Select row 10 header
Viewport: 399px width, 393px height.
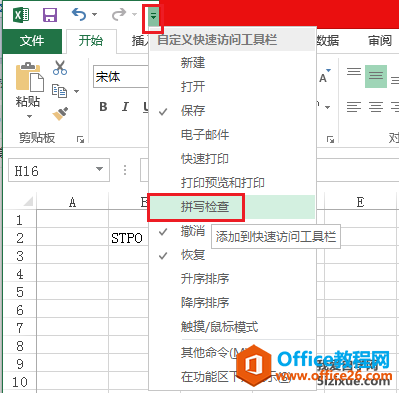click(19, 382)
